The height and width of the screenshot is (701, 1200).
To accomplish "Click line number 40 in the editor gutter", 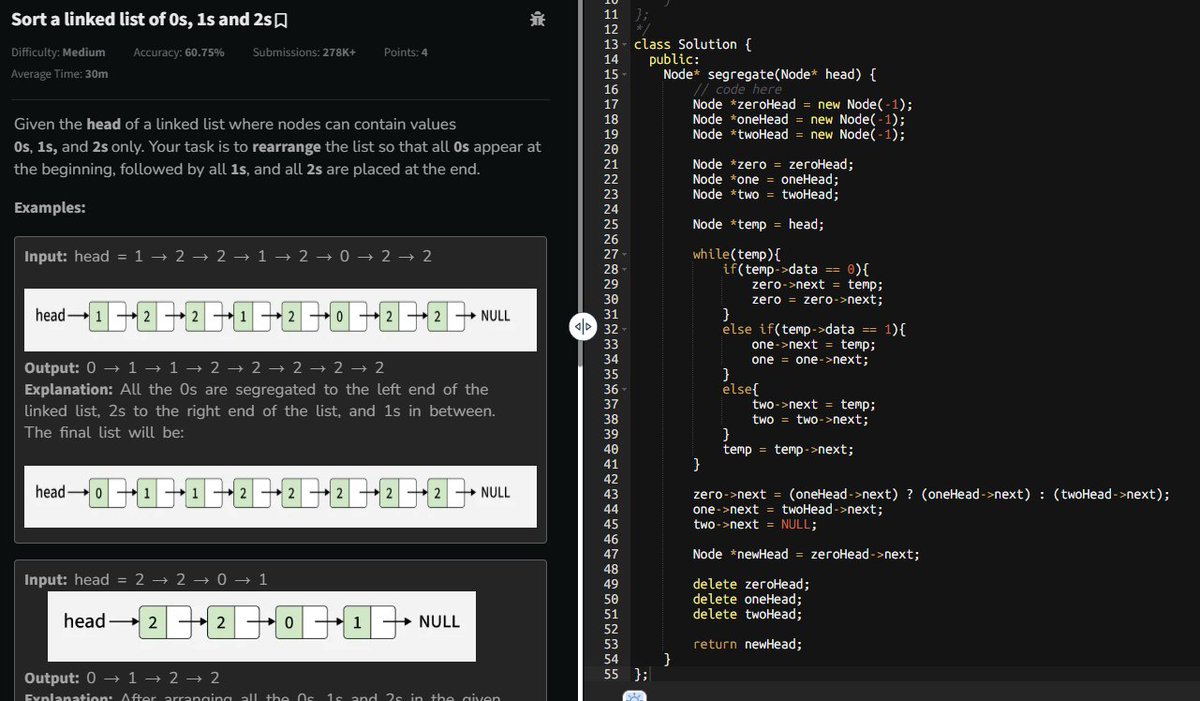I will 611,449.
